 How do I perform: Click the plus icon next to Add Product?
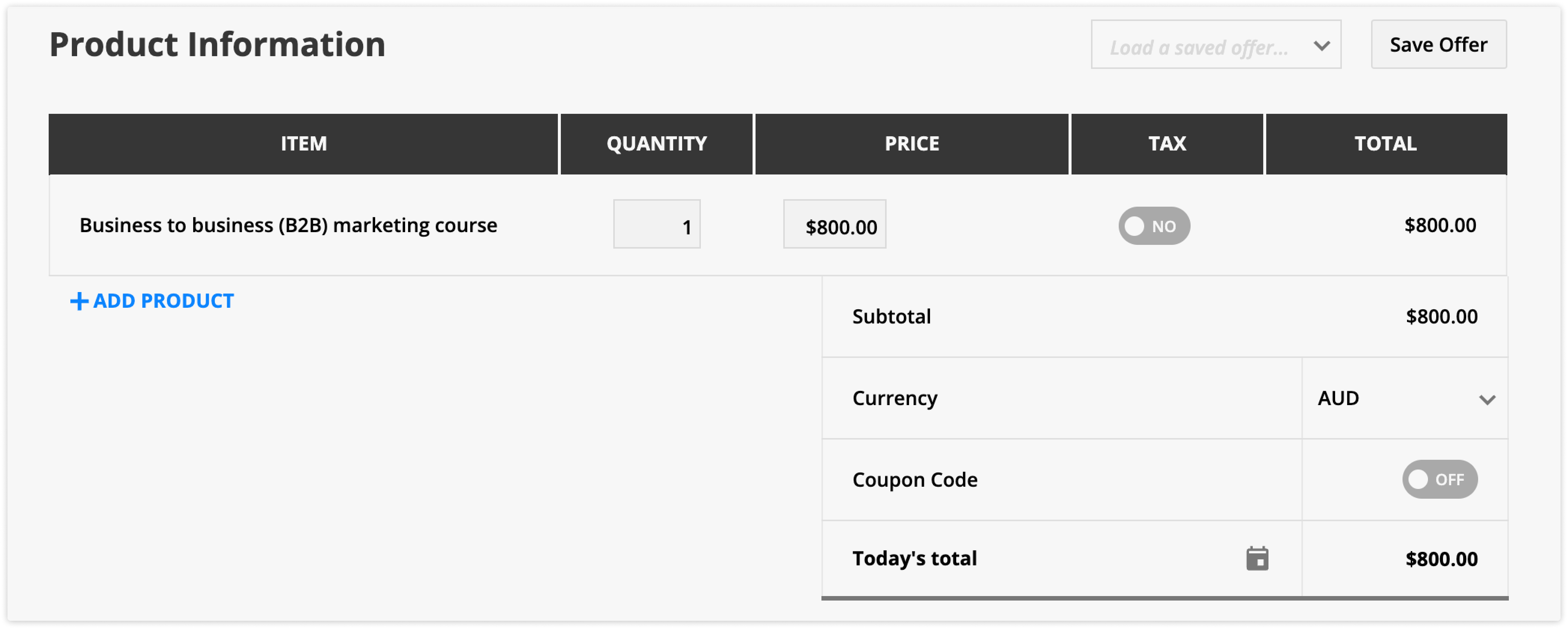tap(79, 301)
